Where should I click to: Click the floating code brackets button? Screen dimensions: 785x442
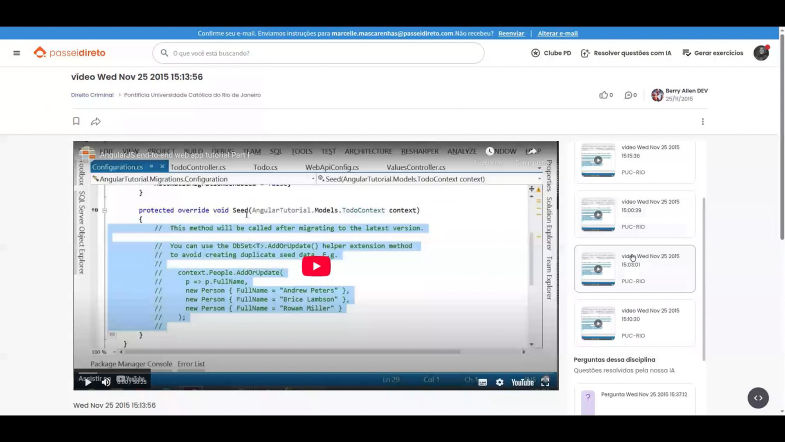[x=758, y=397]
